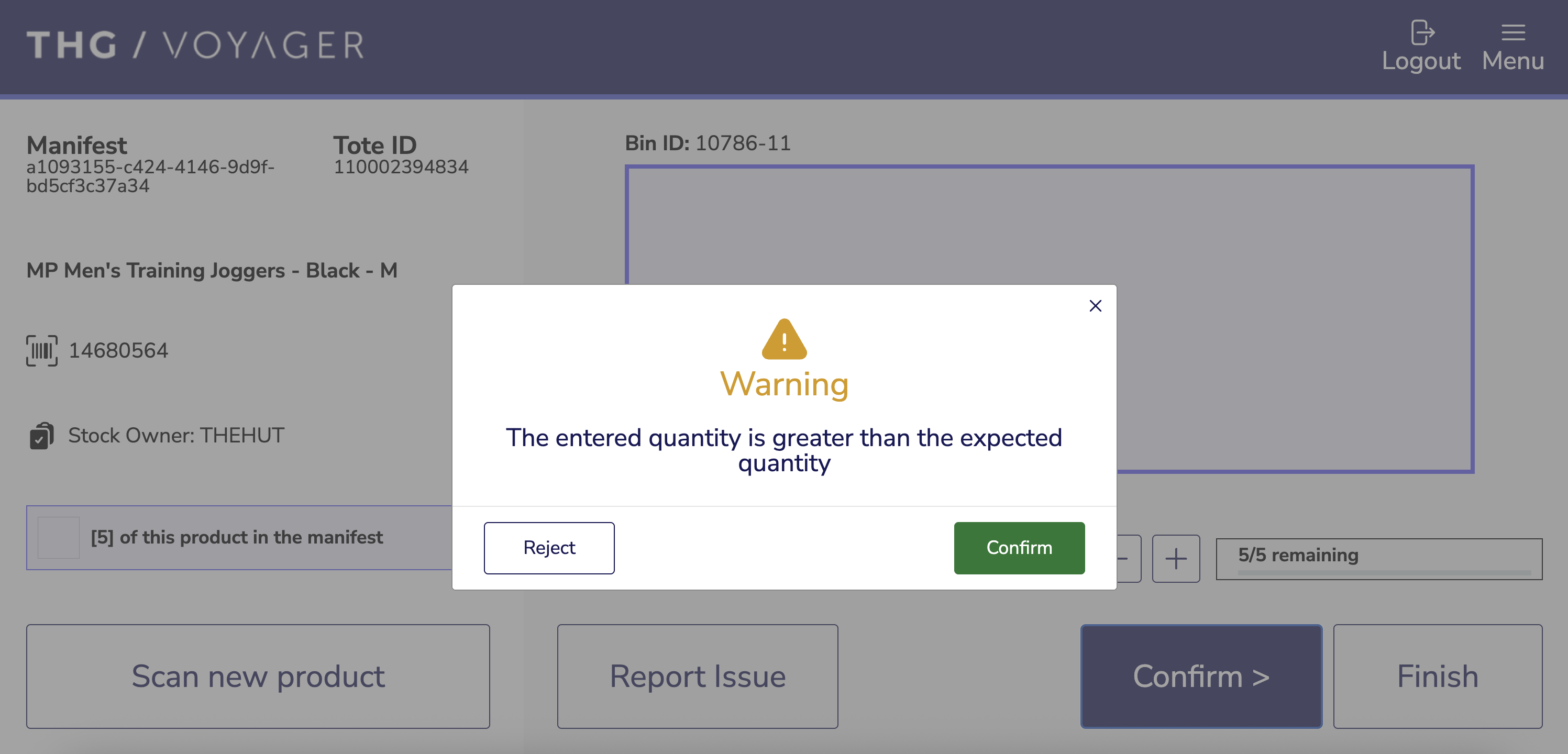Click the THG Voyager logo
The image size is (1568, 754).
click(195, 45)
